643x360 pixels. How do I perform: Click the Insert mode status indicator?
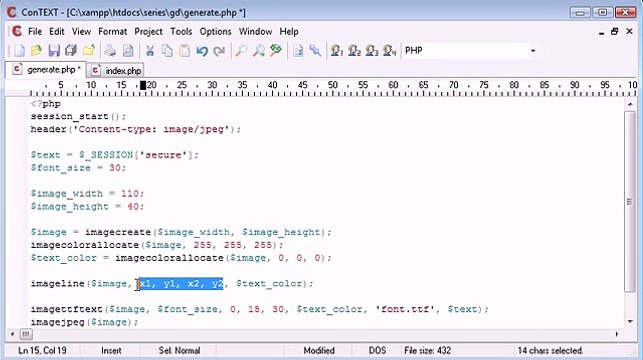[111, 351]
